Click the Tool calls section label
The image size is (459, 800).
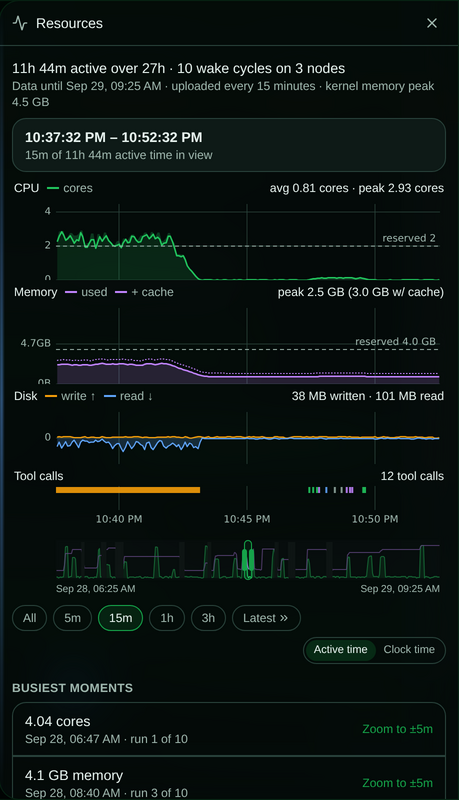[39, 476]
